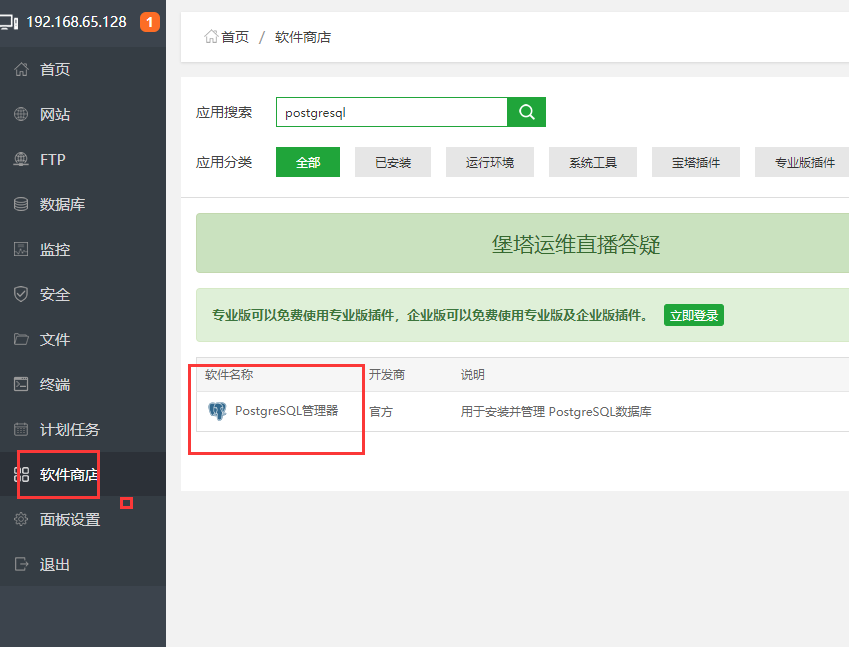Click the 立即登录 button
Image resolution: width=849 pixels, height=647 pixels.
pyautogui.click(x=694, y=315)
